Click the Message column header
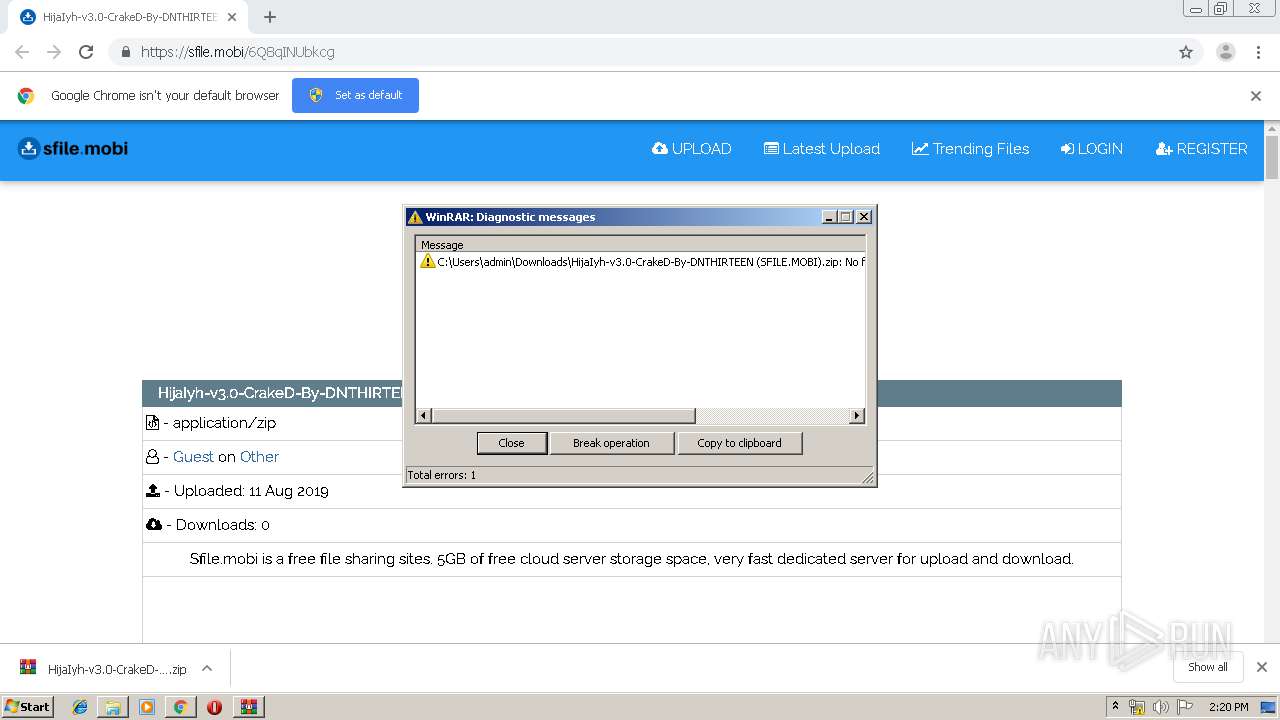The width and height of the screenshot is (1280, 720). point(640,244)
